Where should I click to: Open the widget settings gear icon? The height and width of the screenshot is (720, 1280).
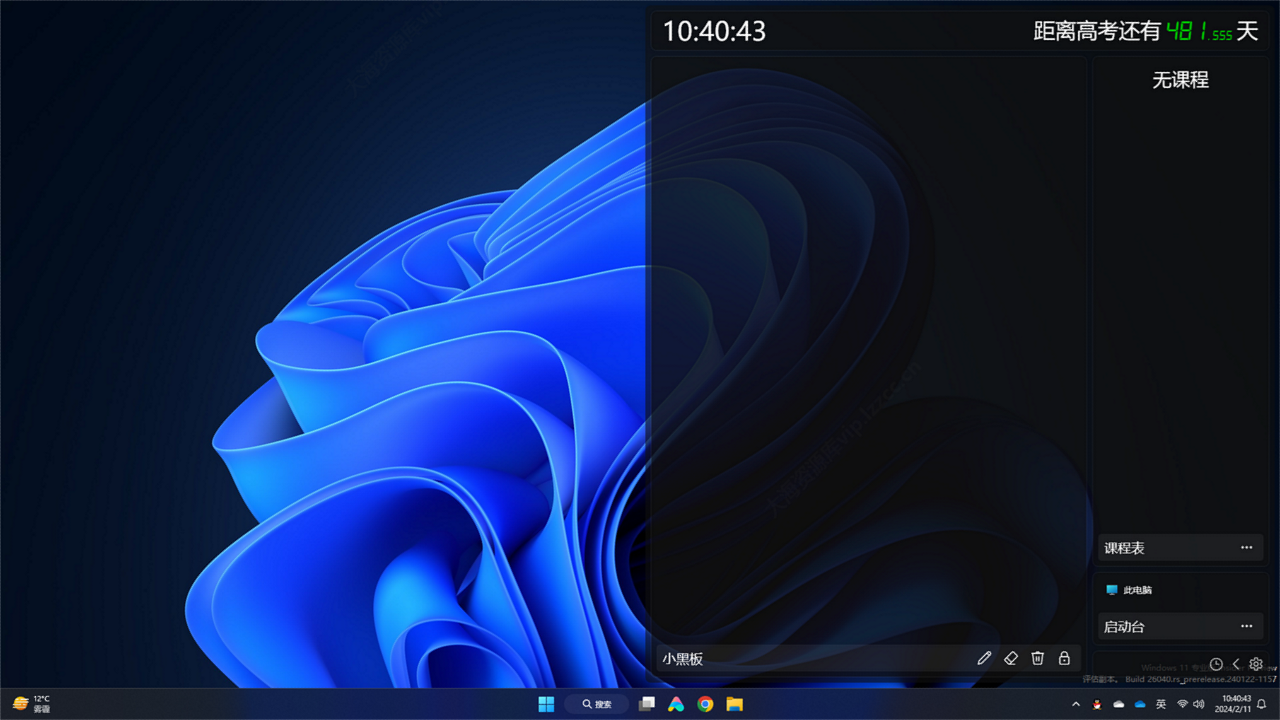[x=1256, y=664]
